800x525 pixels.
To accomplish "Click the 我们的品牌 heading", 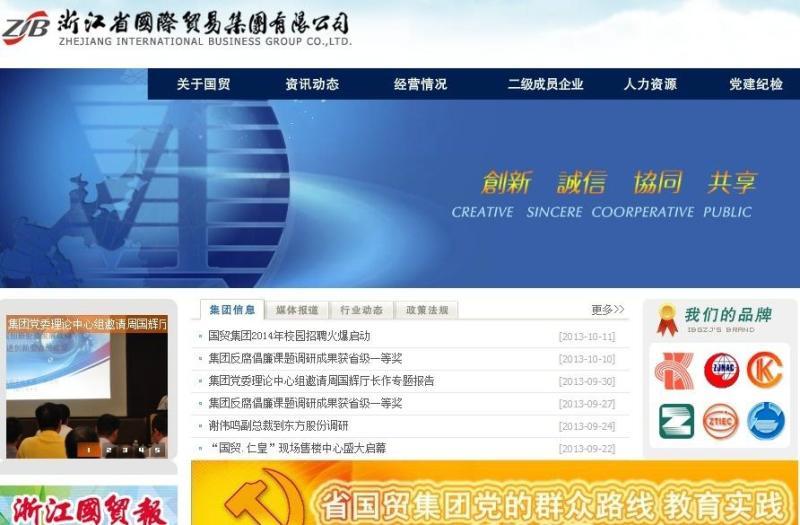I will pyautogui.click(x=728, y=315).
